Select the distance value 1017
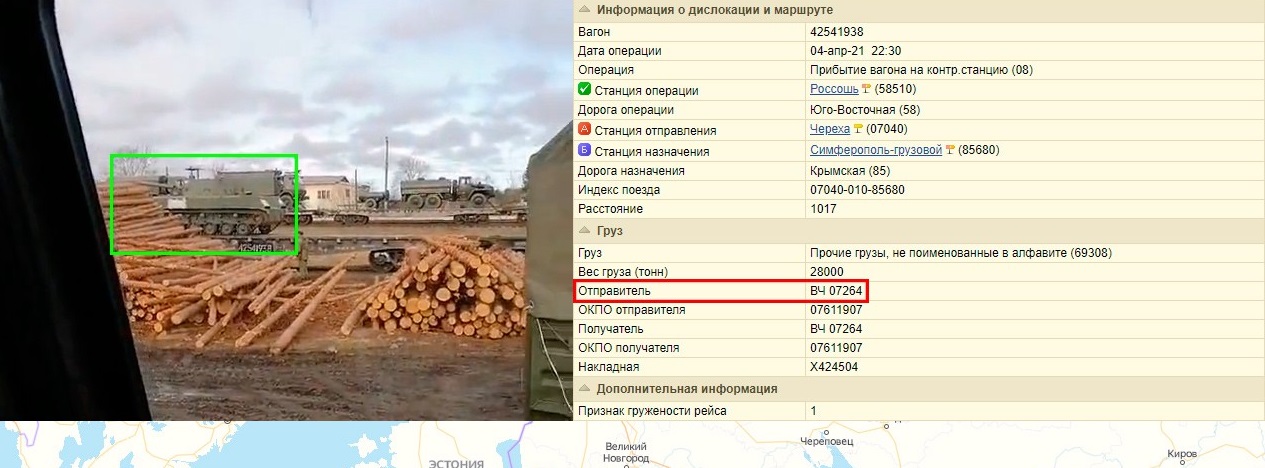 824,210
